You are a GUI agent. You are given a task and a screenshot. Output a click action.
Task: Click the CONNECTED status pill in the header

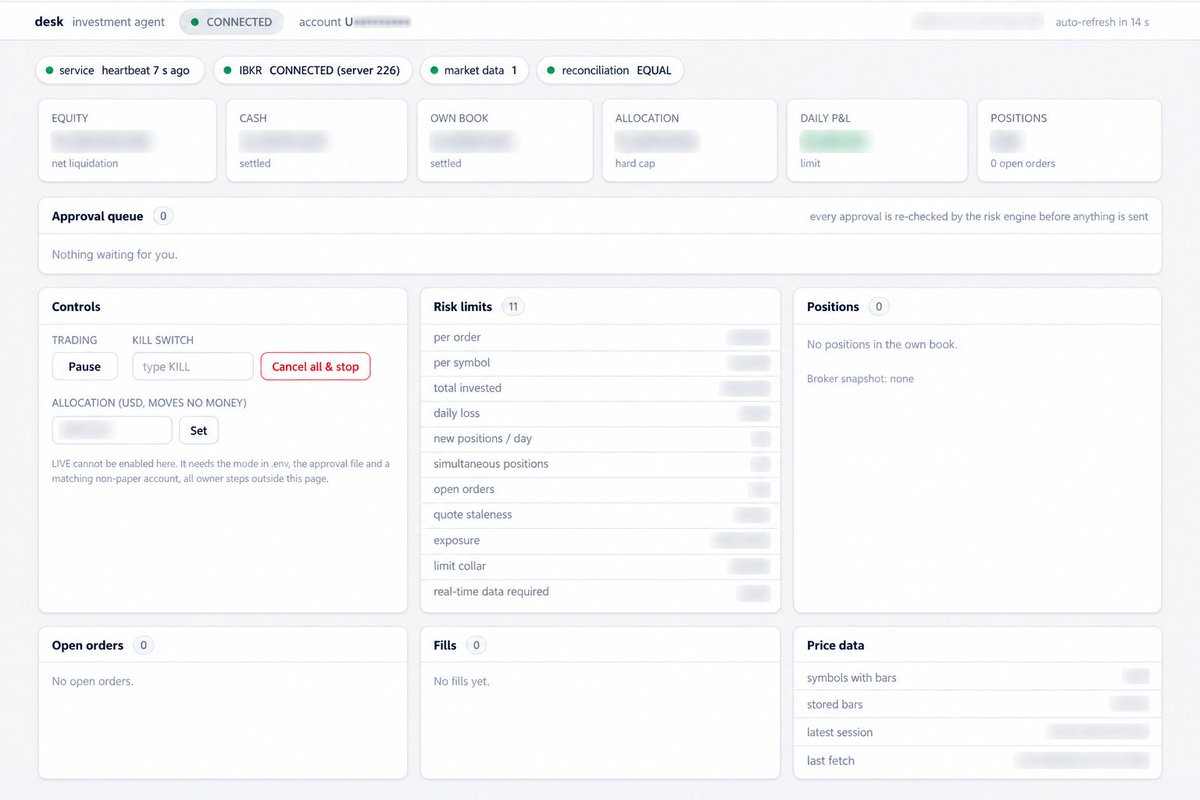click(231, 22)
